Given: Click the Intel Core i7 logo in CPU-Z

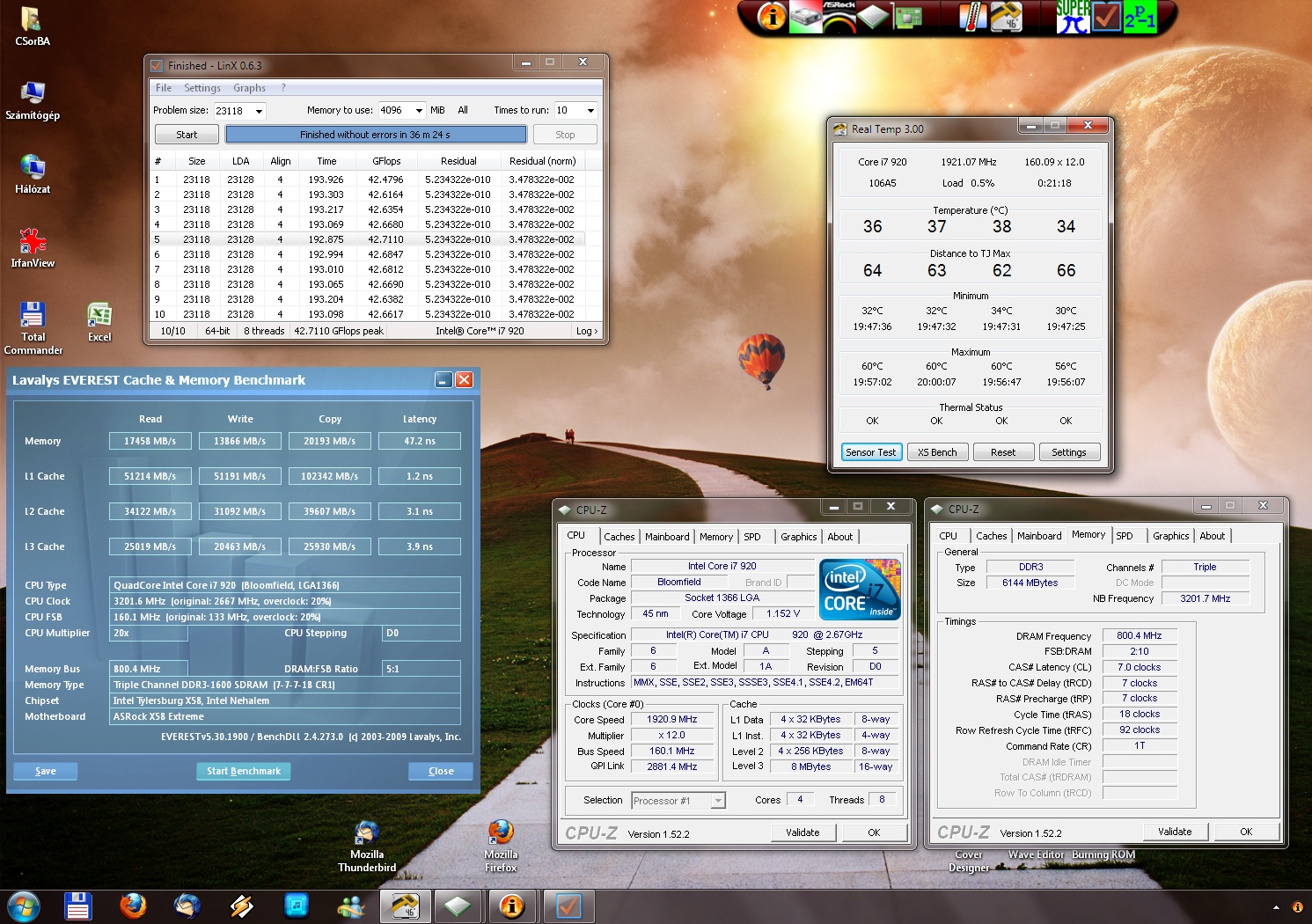Looking at the screenshot, I should (x=860, y=590).
